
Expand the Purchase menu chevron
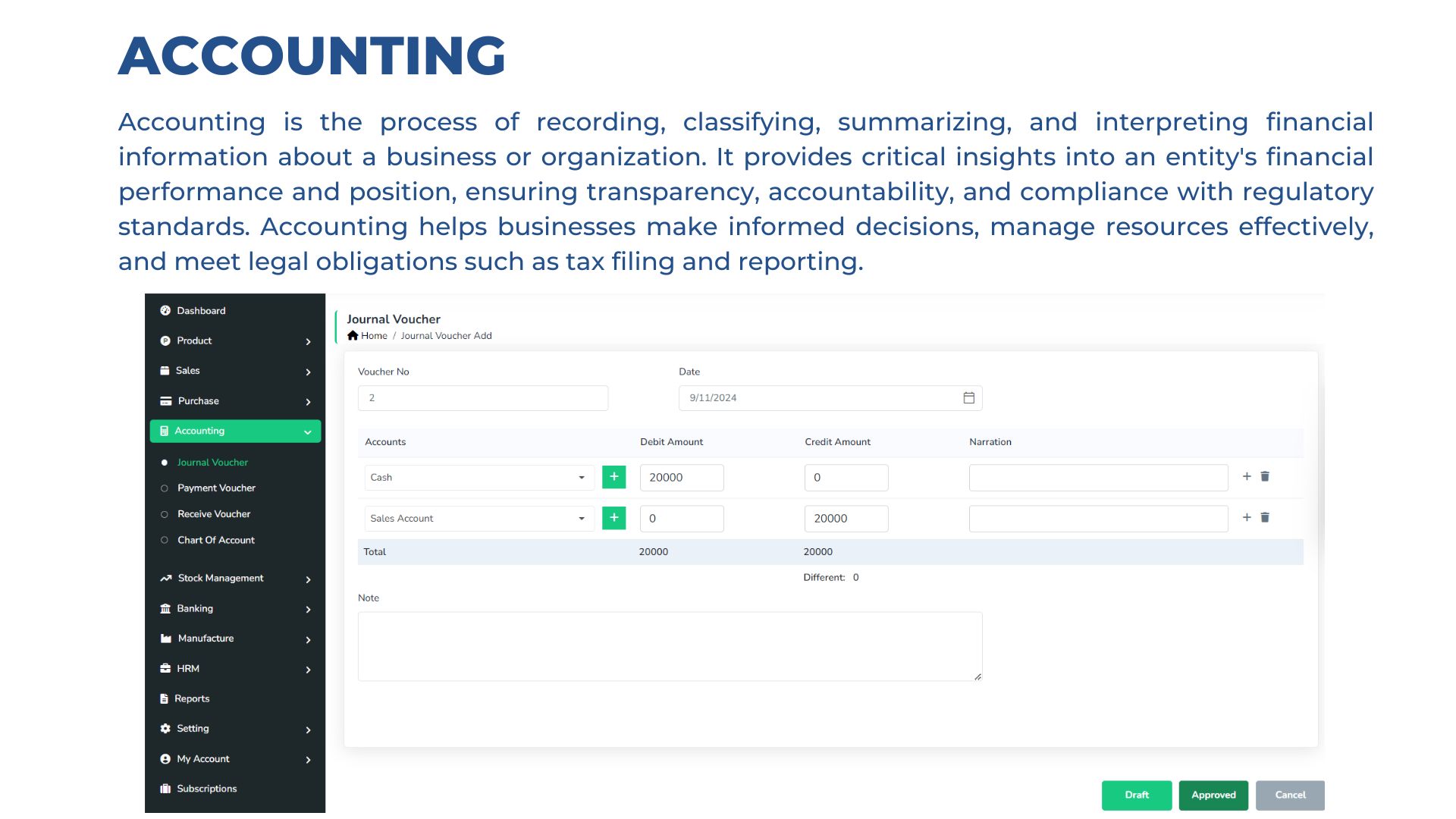click(308, 402)
